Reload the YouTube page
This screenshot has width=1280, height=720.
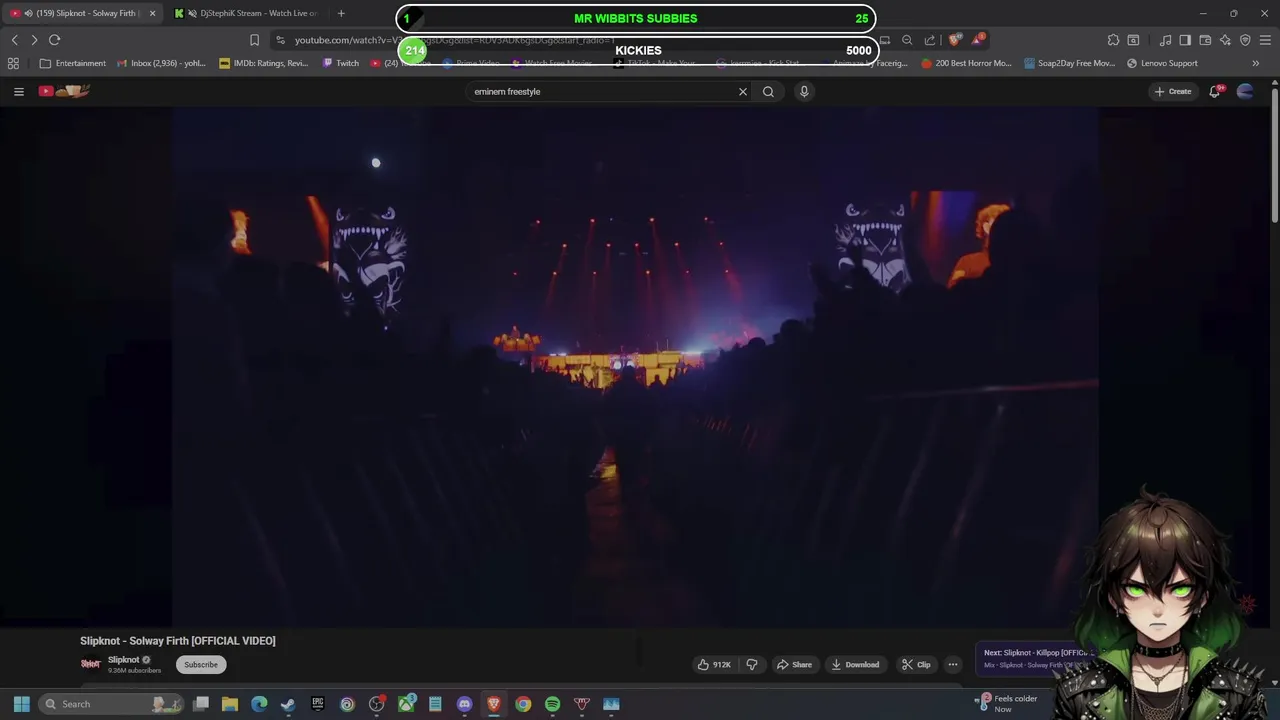coord(55,40)
